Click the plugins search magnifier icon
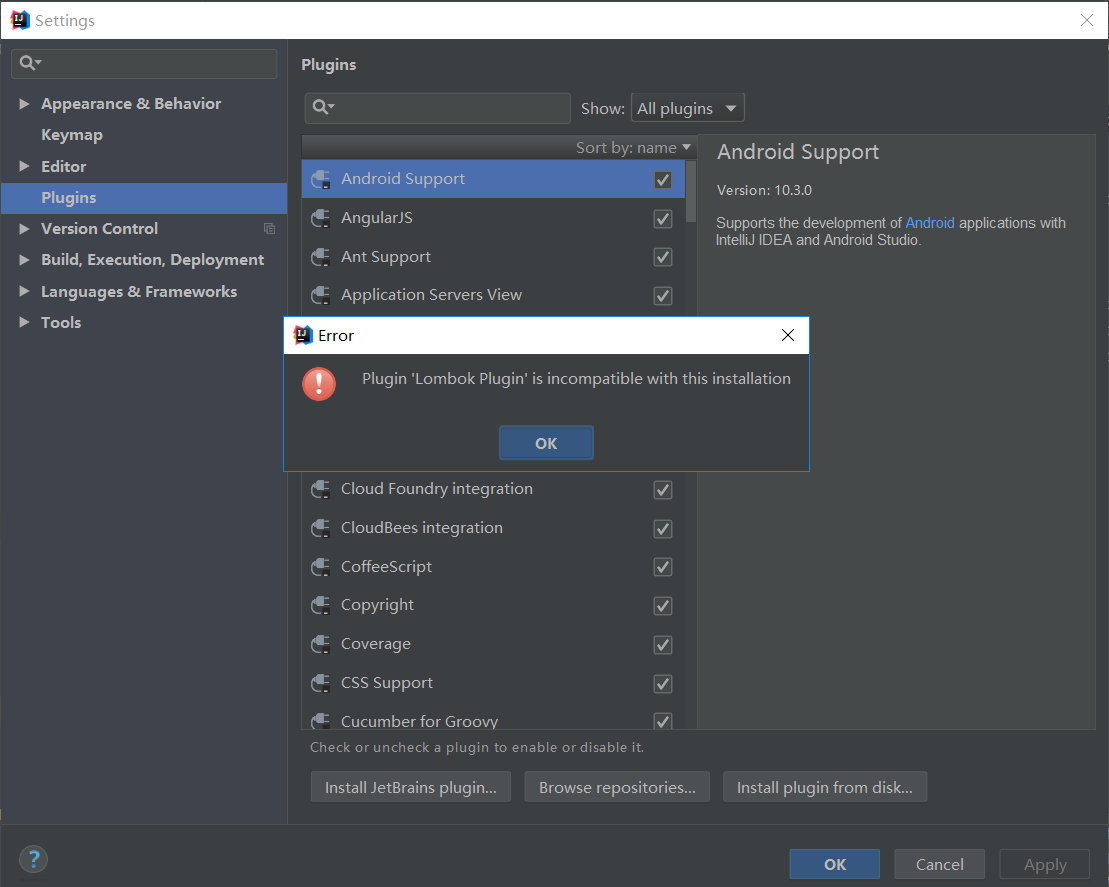 tap(323, 107)
